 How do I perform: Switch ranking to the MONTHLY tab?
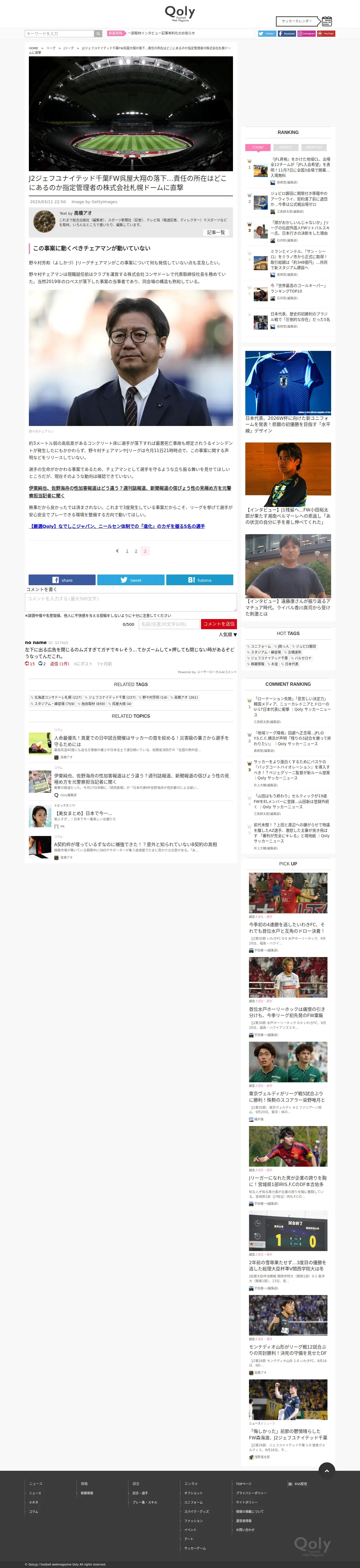click(314, 147)
